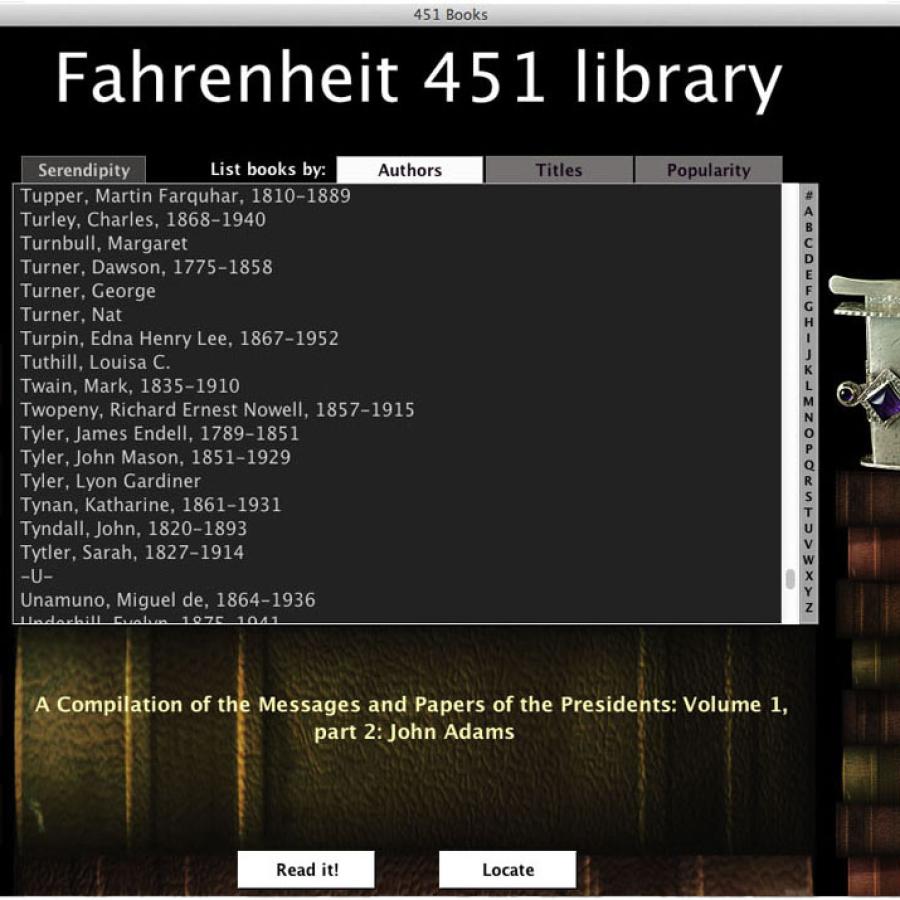Select the -U- divider in the list

[34, 576]
